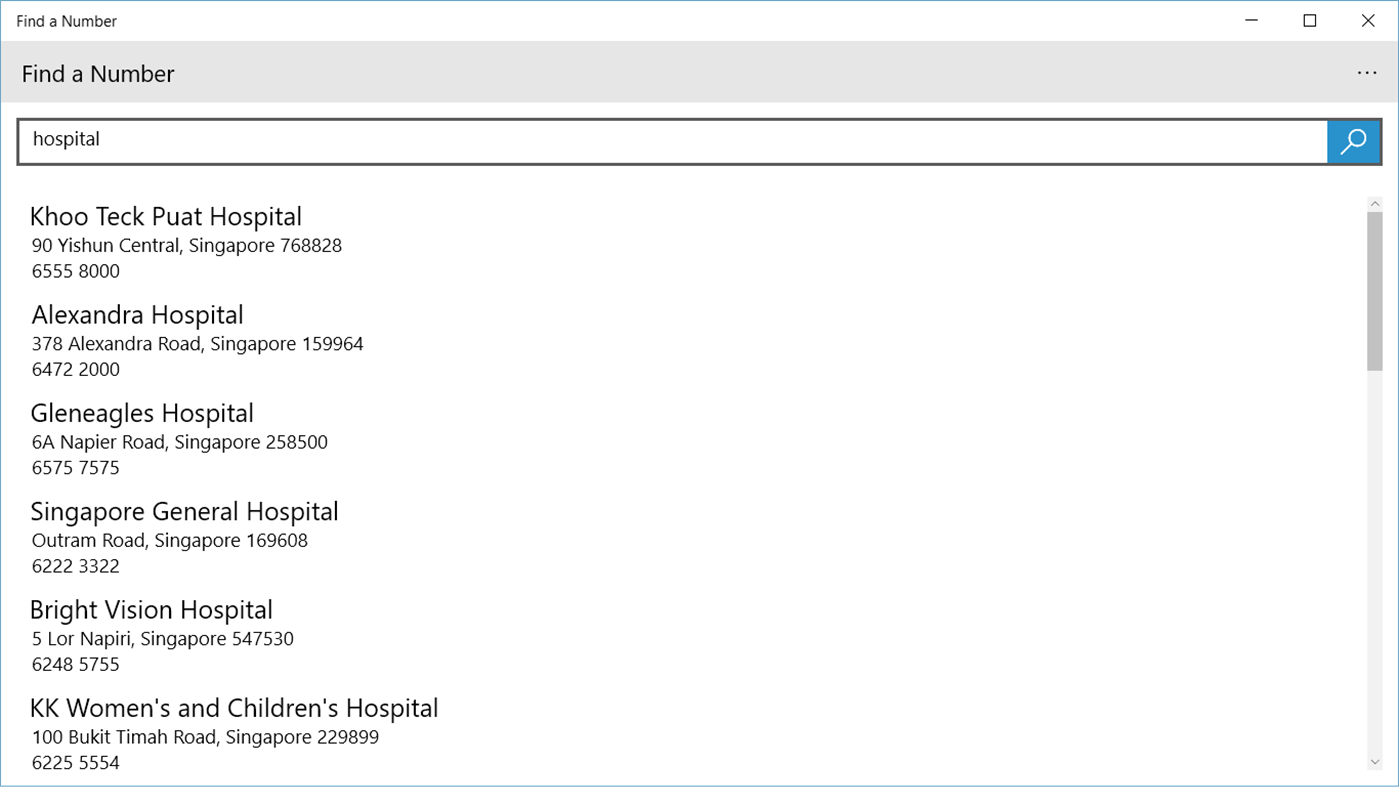Click the phone number 6225 5554
The height and width of the screenshot is (787, 1399).
[x=75, y=762]
